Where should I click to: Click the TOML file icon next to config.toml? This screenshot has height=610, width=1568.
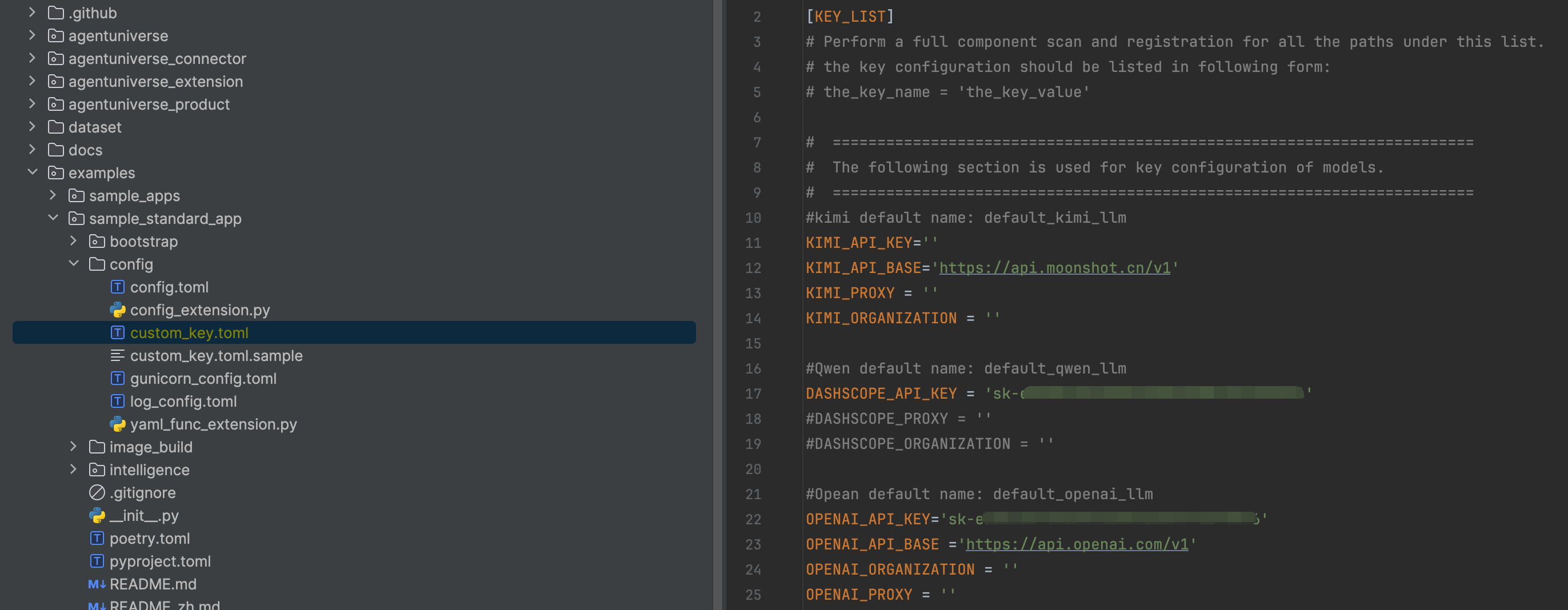pos(118,287)
